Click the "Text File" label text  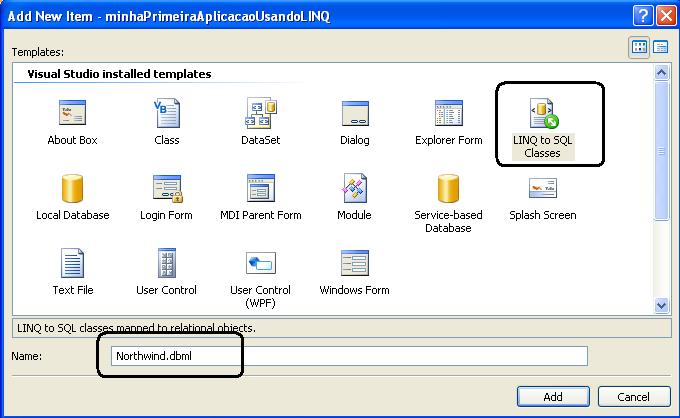click(73, 290)
